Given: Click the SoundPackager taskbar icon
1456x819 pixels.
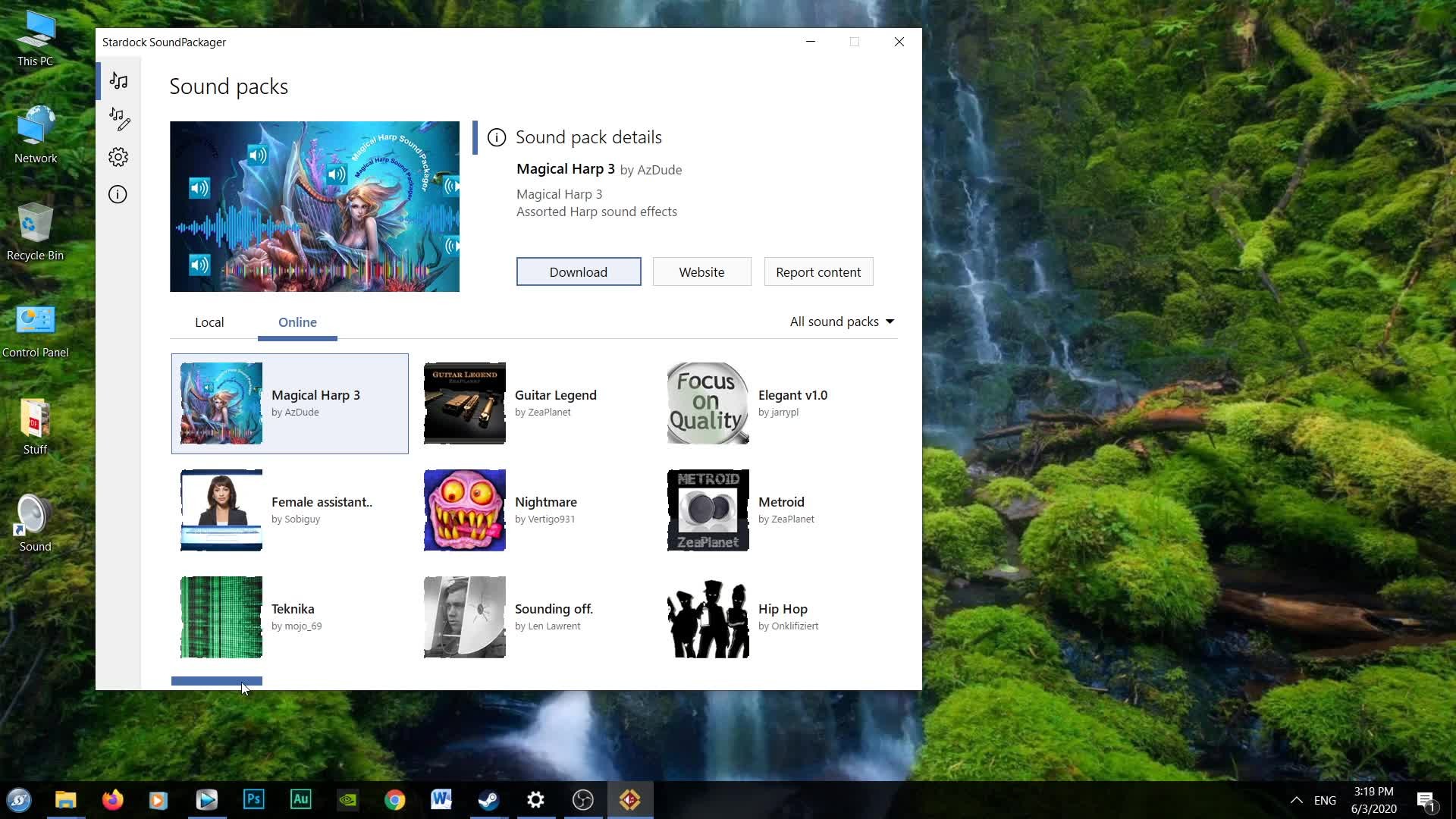Looking at the screenshot, I should click(629, 799).
